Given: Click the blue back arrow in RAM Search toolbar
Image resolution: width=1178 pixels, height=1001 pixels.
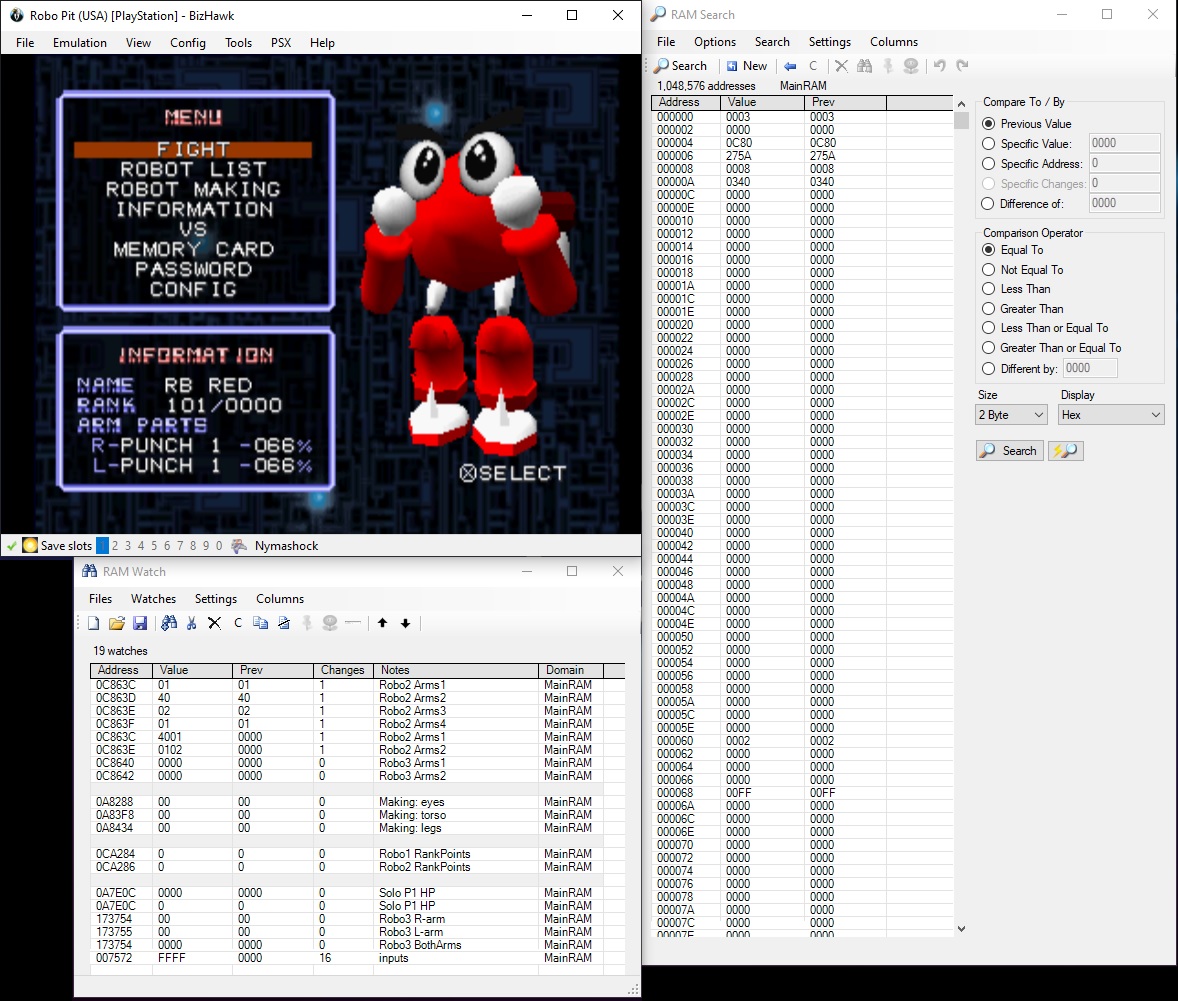Looking at the screenshot, I should (x=790, y=66).
